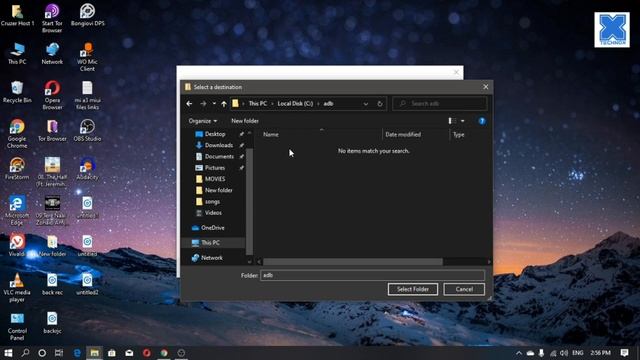Select Videos in navigation pane

213,213
